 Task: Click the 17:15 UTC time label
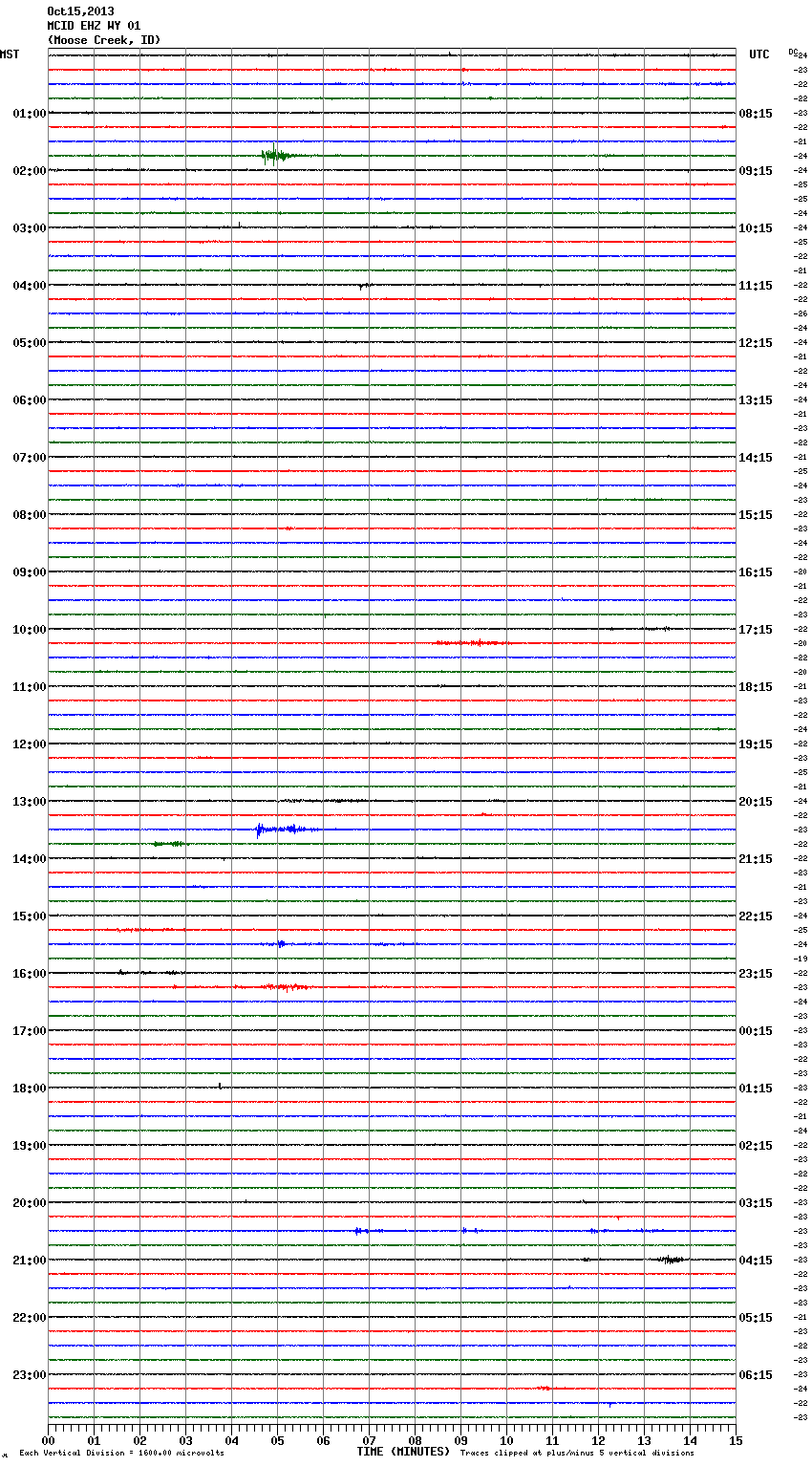tap(756, 630)
